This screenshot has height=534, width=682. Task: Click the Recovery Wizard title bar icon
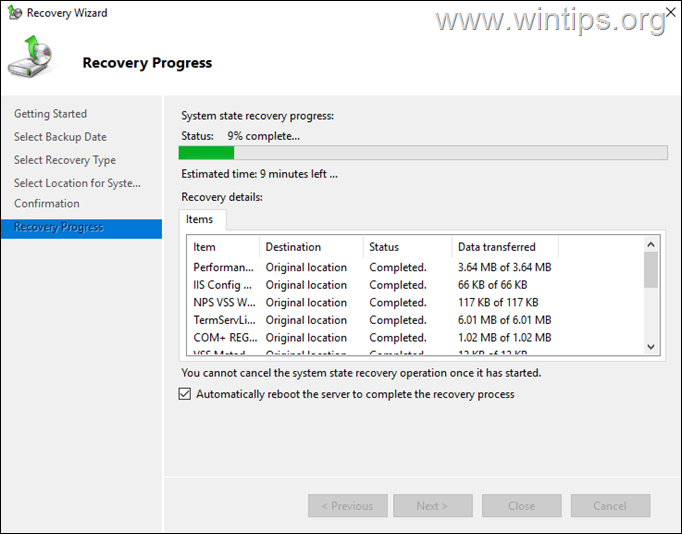(13, 13)
